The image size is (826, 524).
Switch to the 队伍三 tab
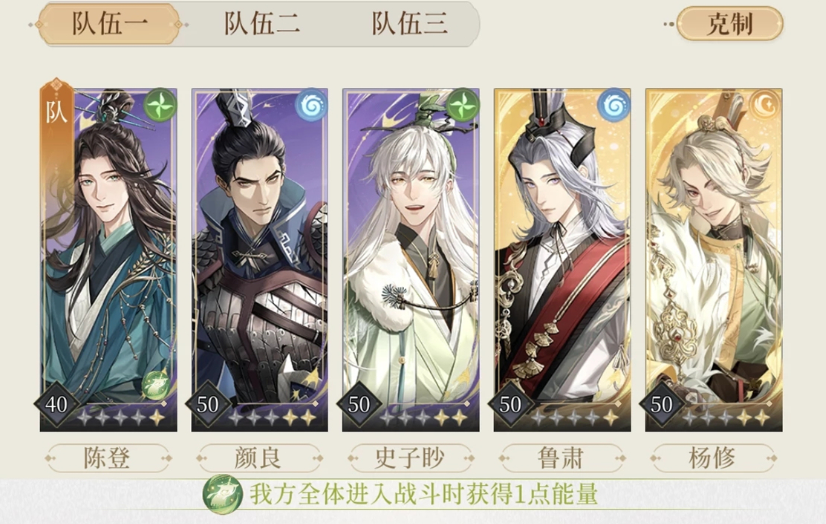(409, 24)
